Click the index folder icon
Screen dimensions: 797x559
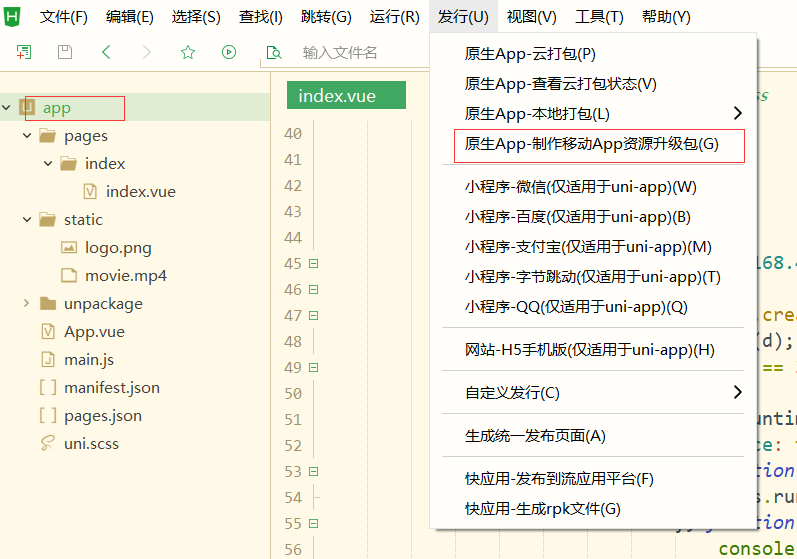(x=68, y=164)
